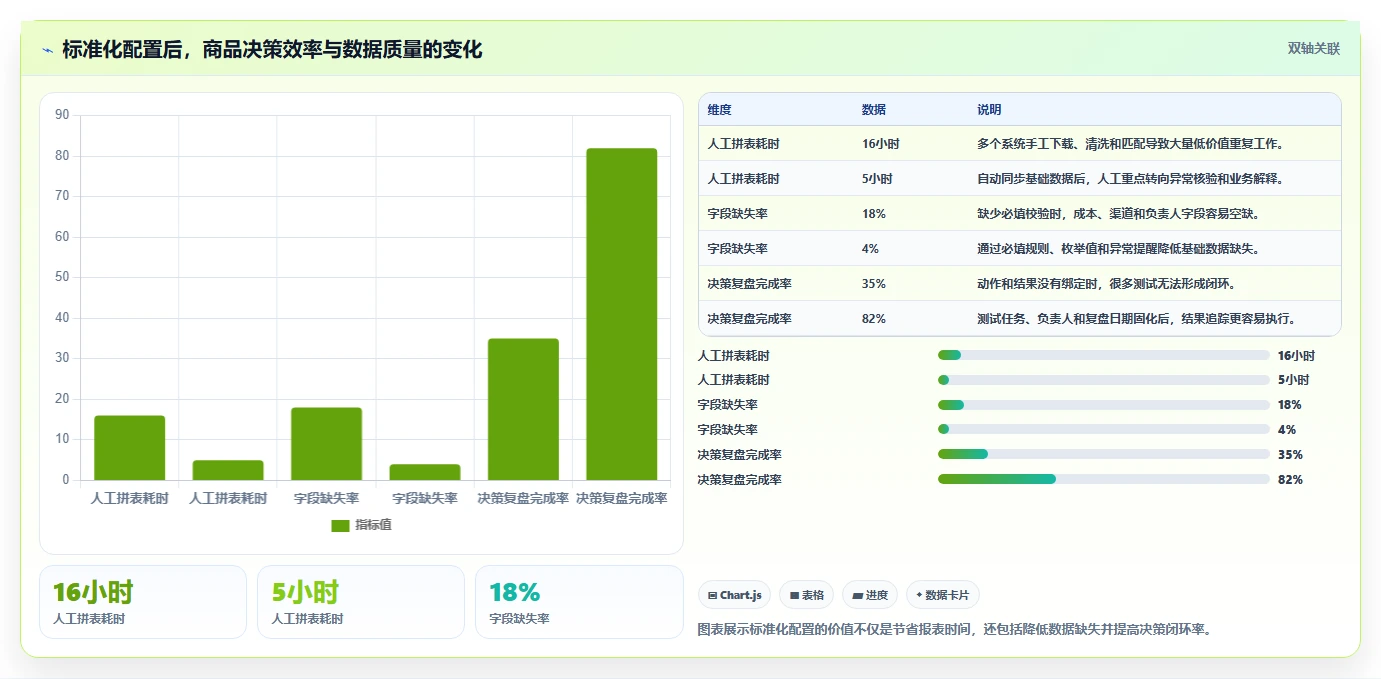This screenshot has height=679, width=1381.
Task: Click the chart bar with value 5
Action: 228,470
